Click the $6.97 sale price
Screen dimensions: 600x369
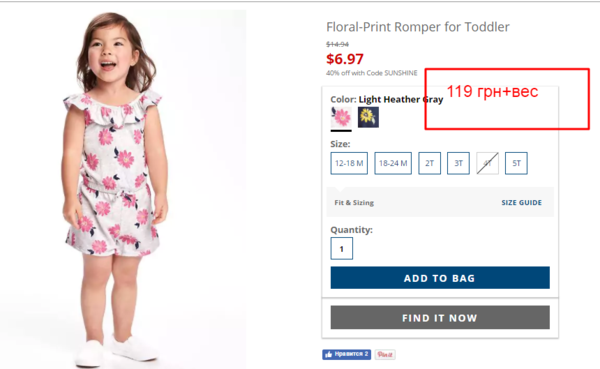(345, 59)
